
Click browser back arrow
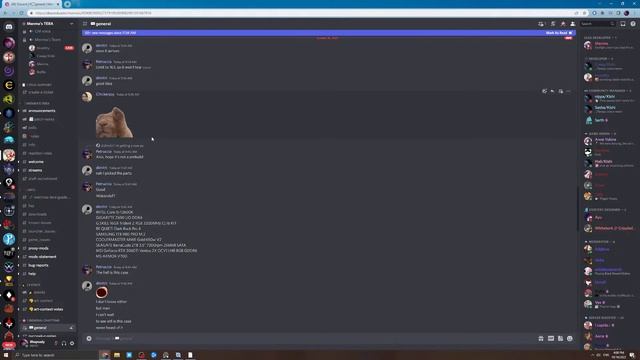pyautogui.click(x=5, y=13)
